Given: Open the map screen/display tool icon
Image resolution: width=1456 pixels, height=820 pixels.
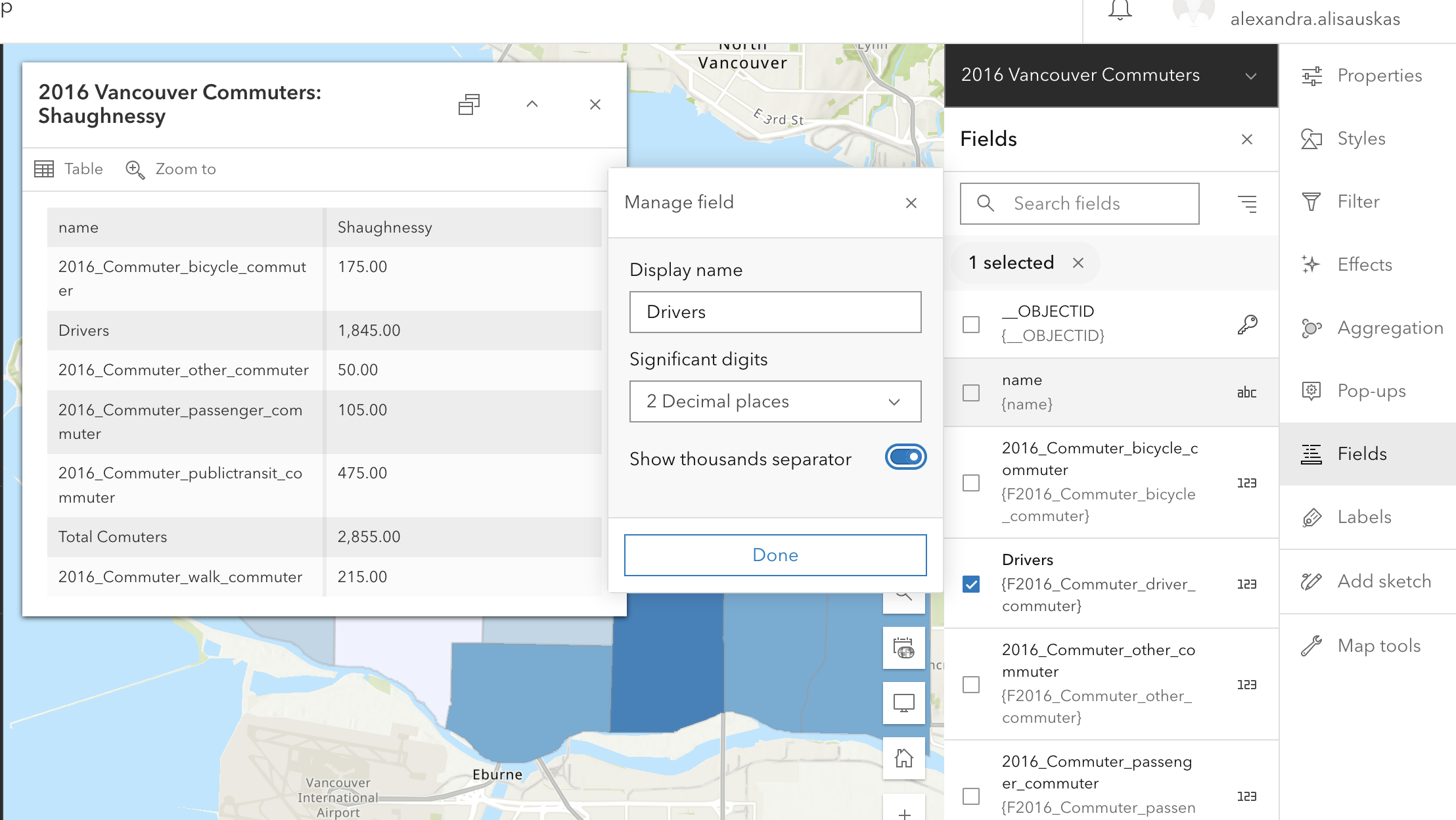Looking at the screenshot, I should 904,703.
